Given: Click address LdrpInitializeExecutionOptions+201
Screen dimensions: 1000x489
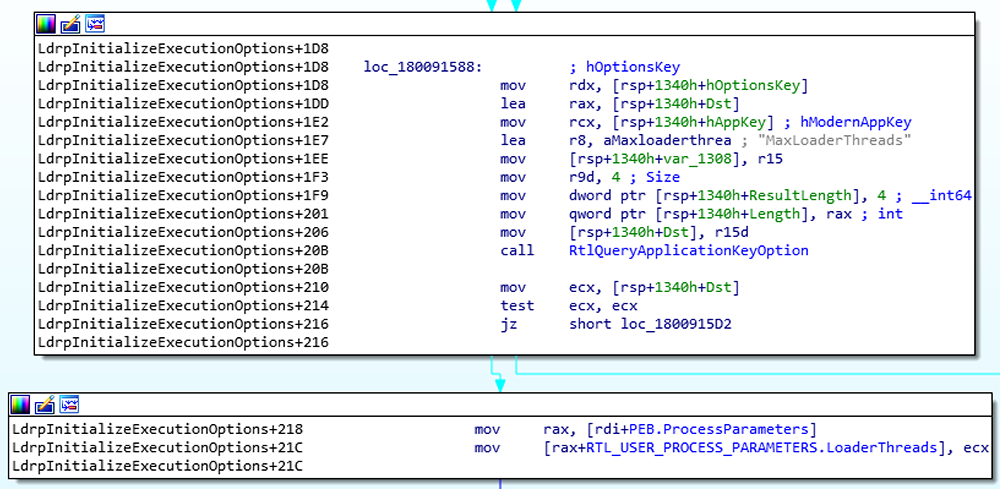Looking at the screenshot, I should (184, 214).
